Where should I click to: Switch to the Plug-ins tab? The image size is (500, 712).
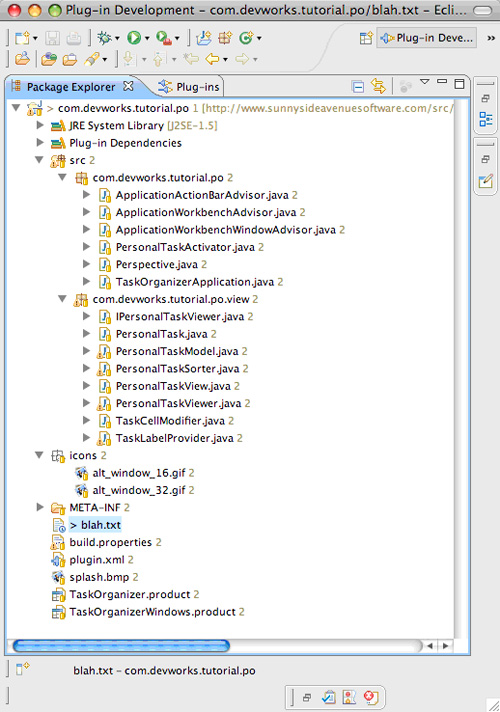click(x=189, y=87)
